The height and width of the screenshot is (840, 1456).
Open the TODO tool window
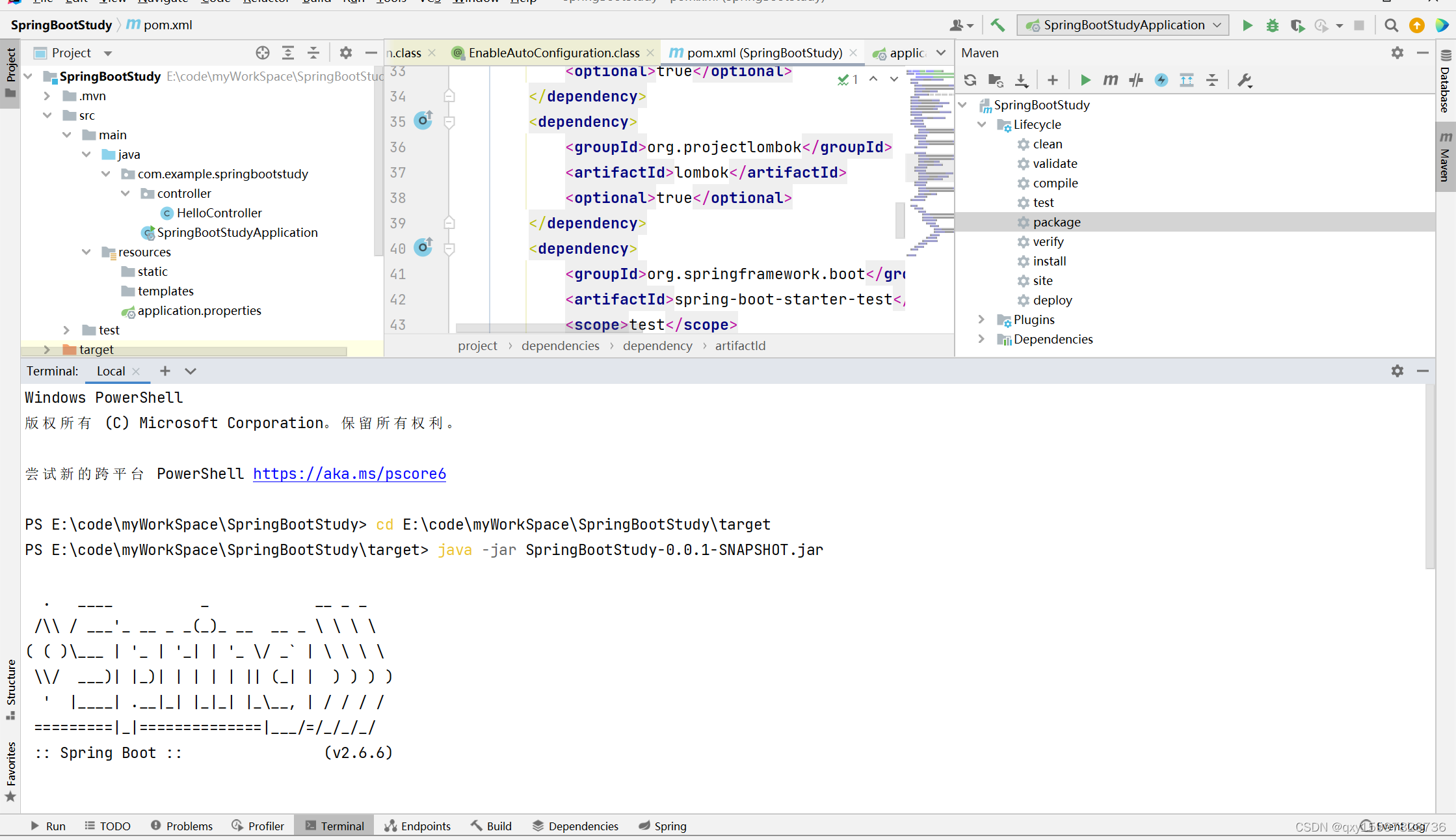pyautogui.click(x=108, y=826)
